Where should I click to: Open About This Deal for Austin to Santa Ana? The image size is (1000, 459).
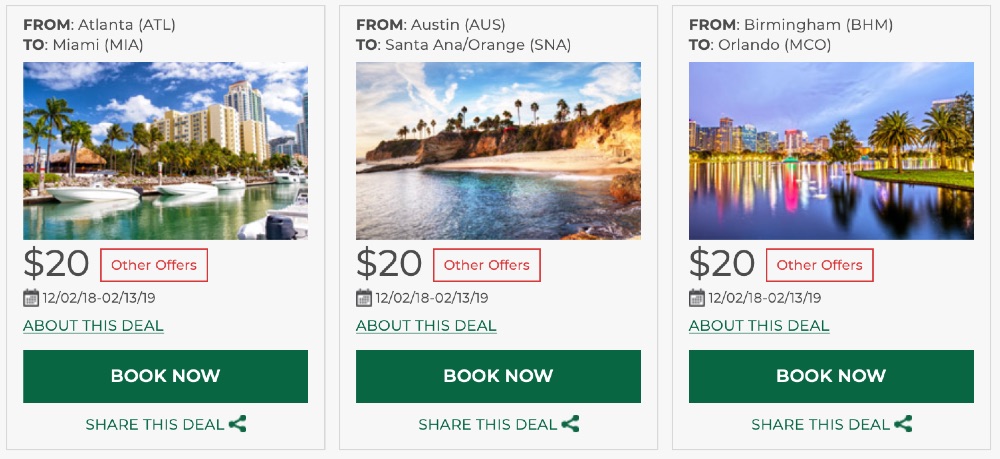[426, 326]
